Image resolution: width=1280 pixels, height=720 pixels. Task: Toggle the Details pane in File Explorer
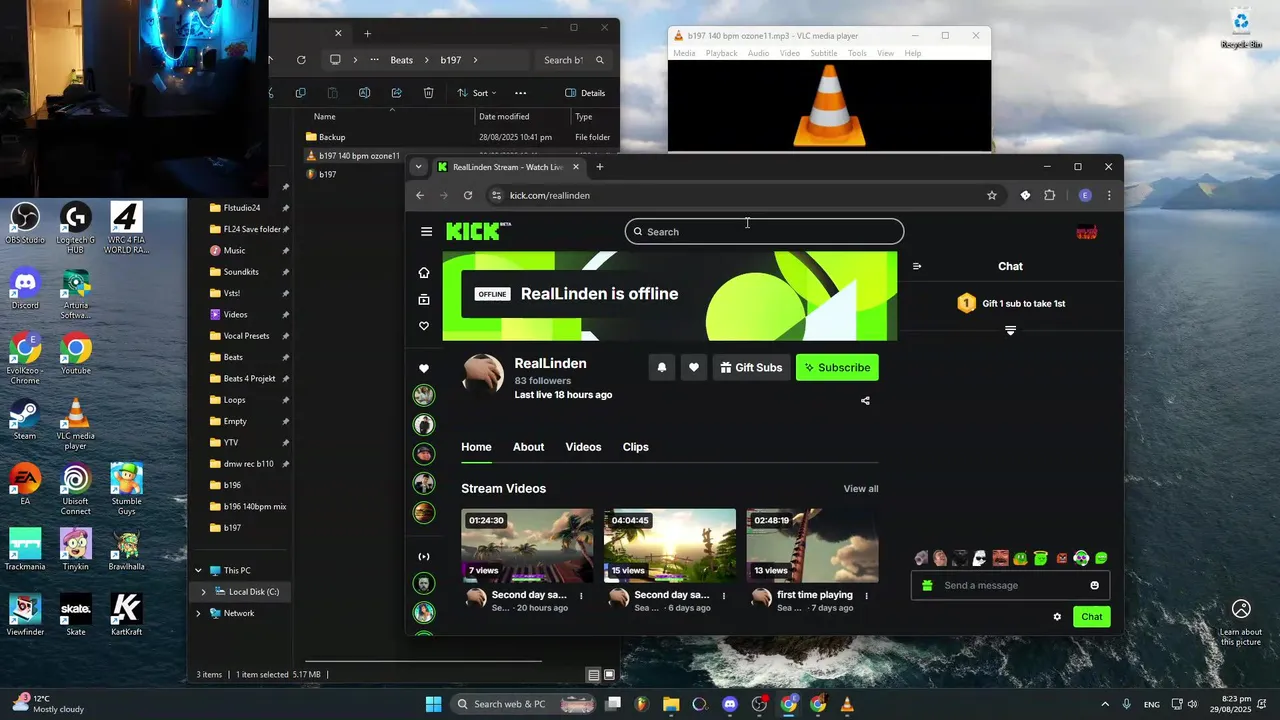(585, 93)
